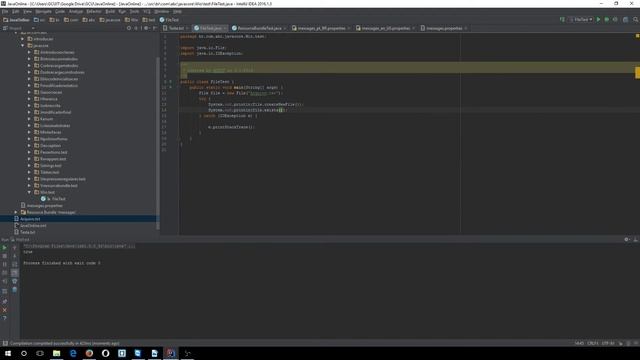This screenshot has height=360, width=640.
Task: Open the Navigate menu
Action: (x=43, y=11)
